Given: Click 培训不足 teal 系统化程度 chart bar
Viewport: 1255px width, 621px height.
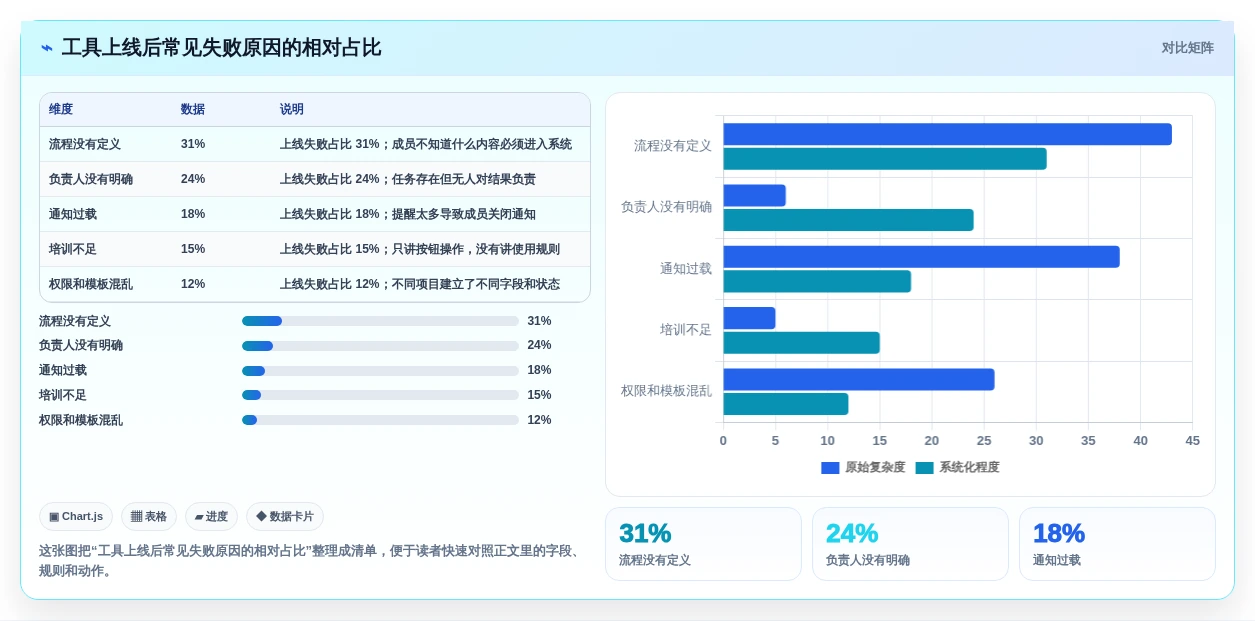Looking at the screenshot, I should (801, 343).
